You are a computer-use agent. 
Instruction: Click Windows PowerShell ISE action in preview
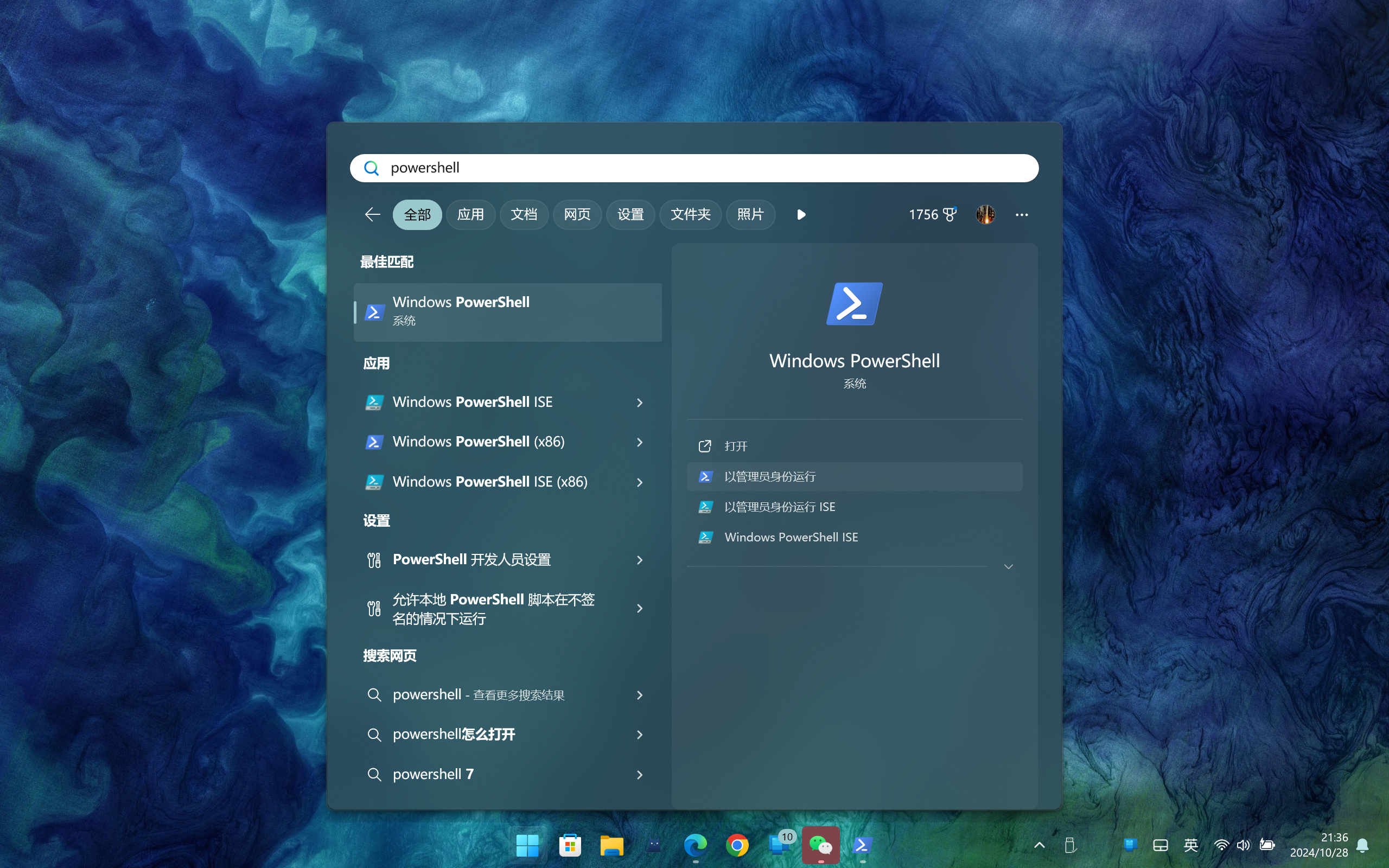[854, 537]
